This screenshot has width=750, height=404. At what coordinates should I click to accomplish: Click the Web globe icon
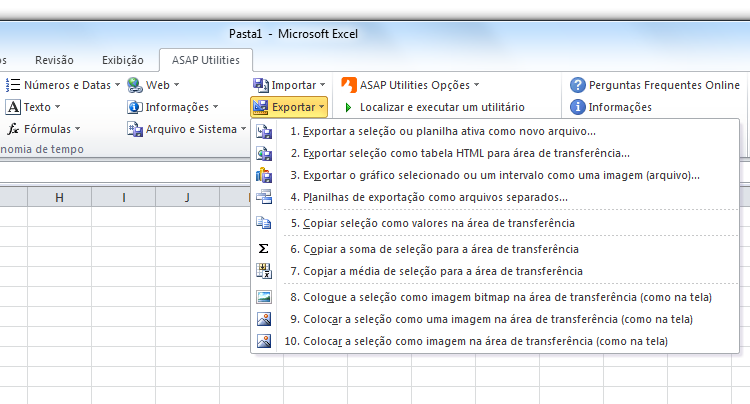pos(135,85)
